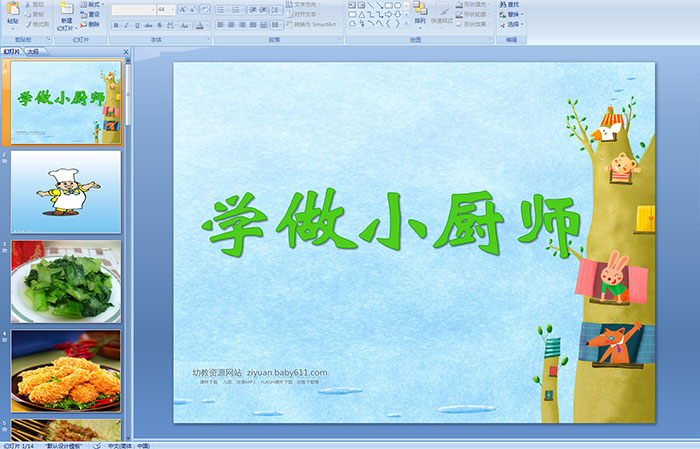Select slide 2 chef cartoon thumbnail
This screenshot has height=449, width=700.
[66, 192]
